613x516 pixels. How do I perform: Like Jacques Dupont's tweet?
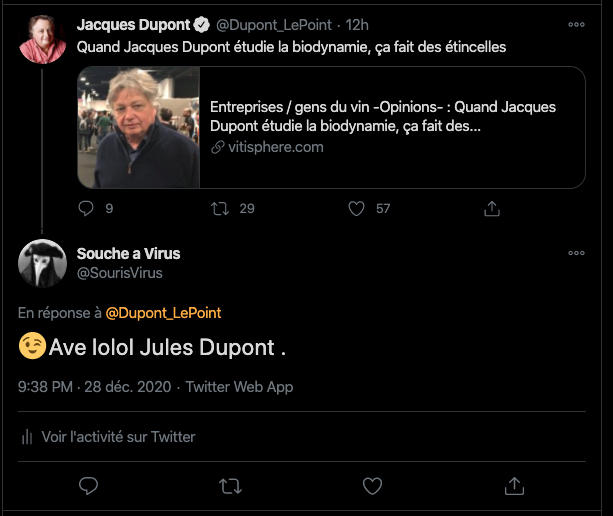click(356, 208)
